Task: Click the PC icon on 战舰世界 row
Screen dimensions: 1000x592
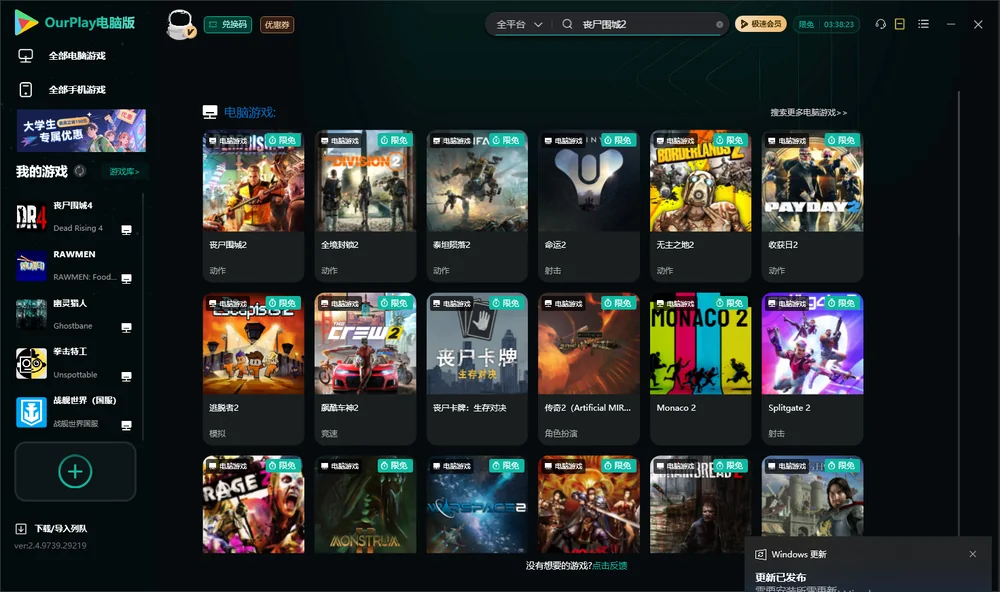Action: click(126, 426)
